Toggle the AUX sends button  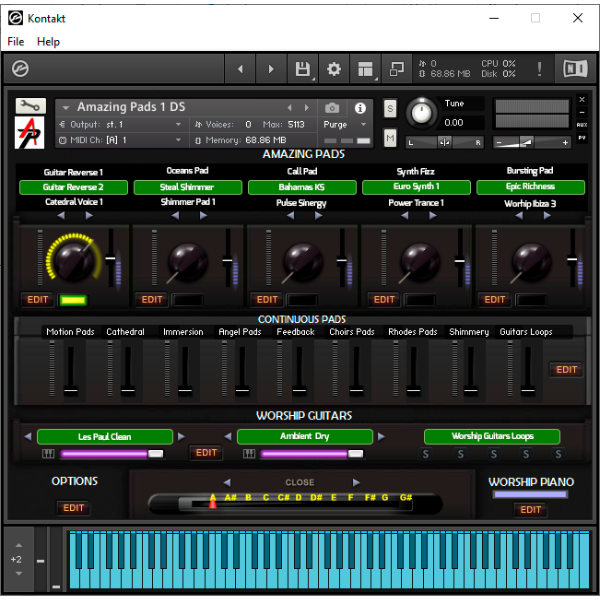coord(582,125)
